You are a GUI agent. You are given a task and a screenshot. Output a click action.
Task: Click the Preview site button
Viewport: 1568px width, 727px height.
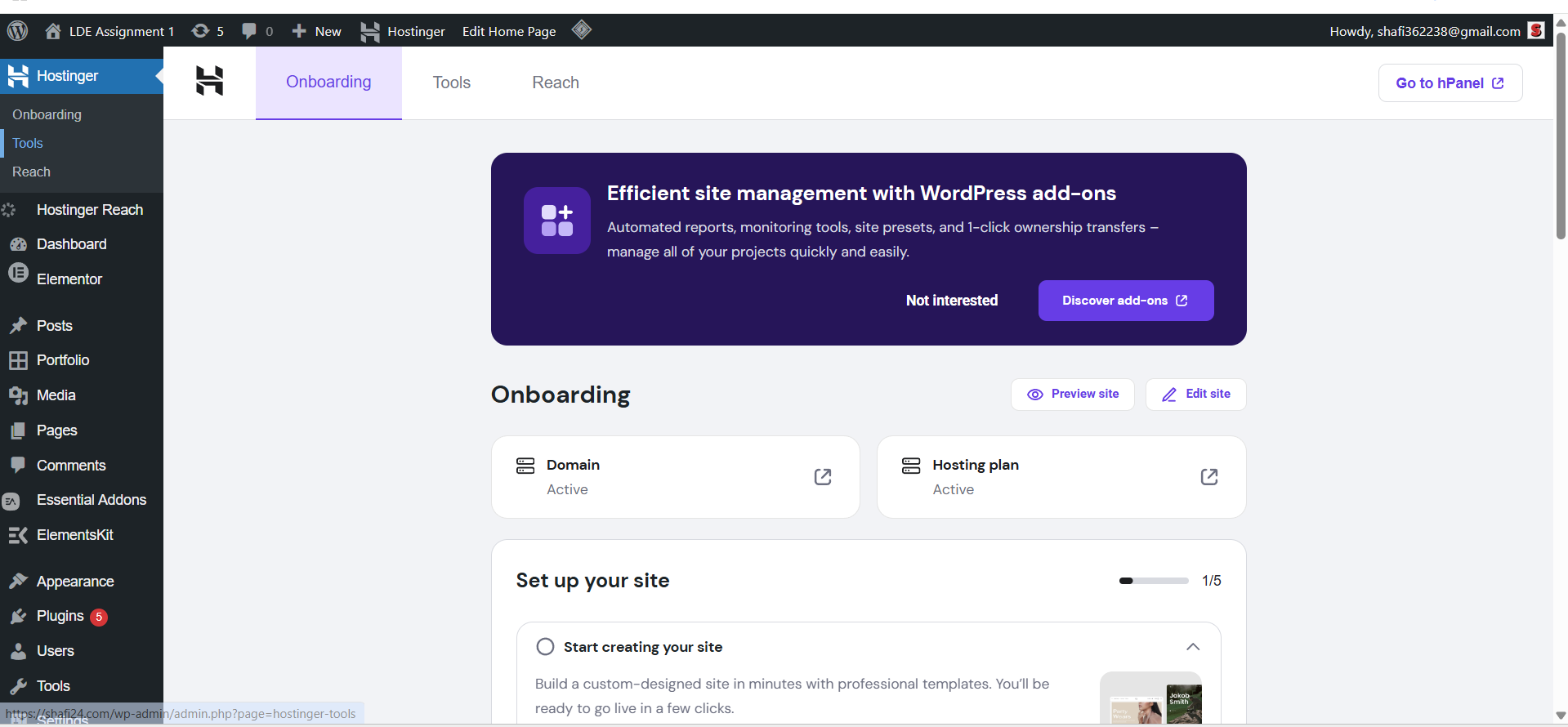pyautogui.click(x=1072, y=394)
